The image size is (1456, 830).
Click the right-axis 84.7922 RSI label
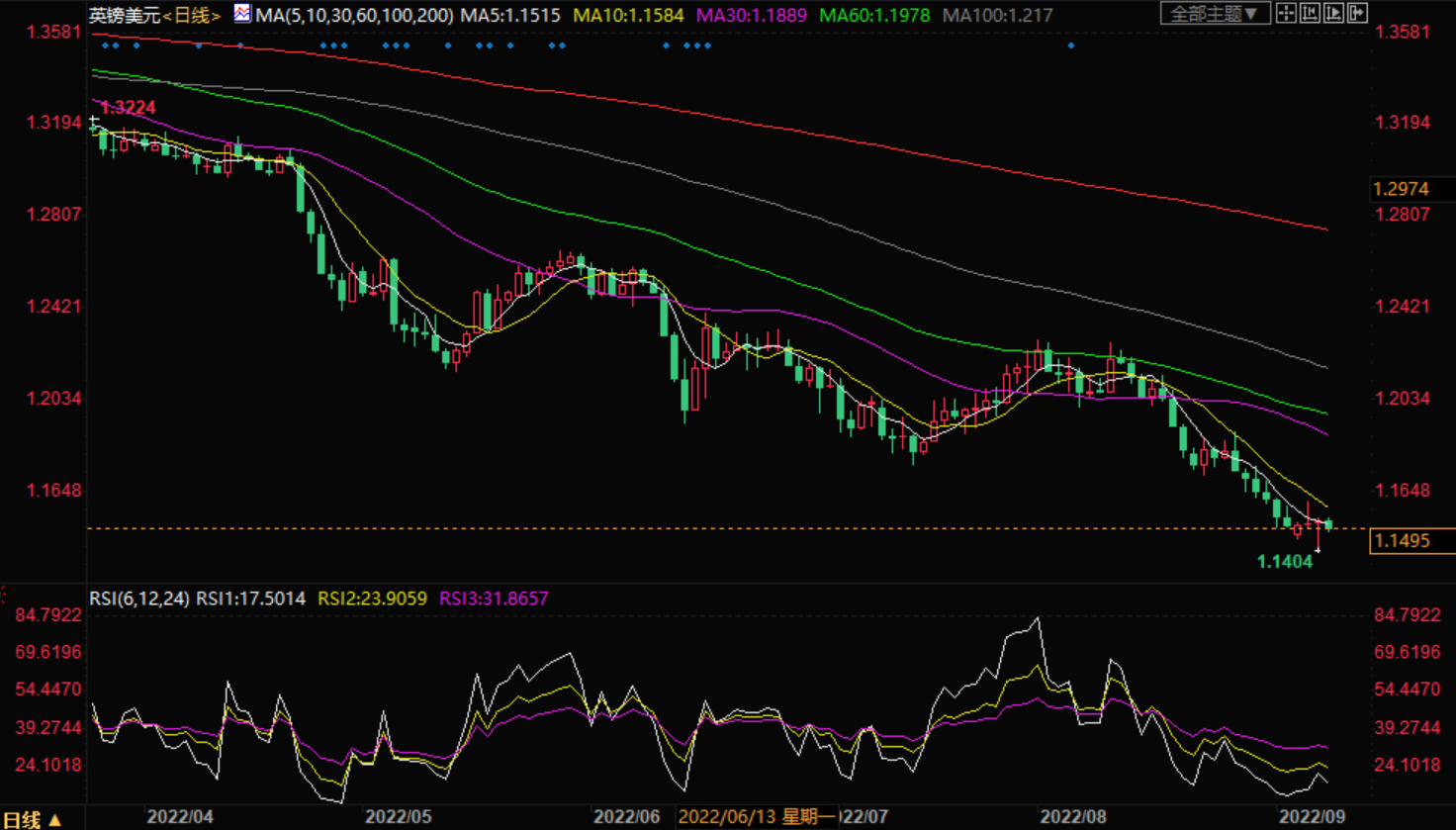point(1408,615)
